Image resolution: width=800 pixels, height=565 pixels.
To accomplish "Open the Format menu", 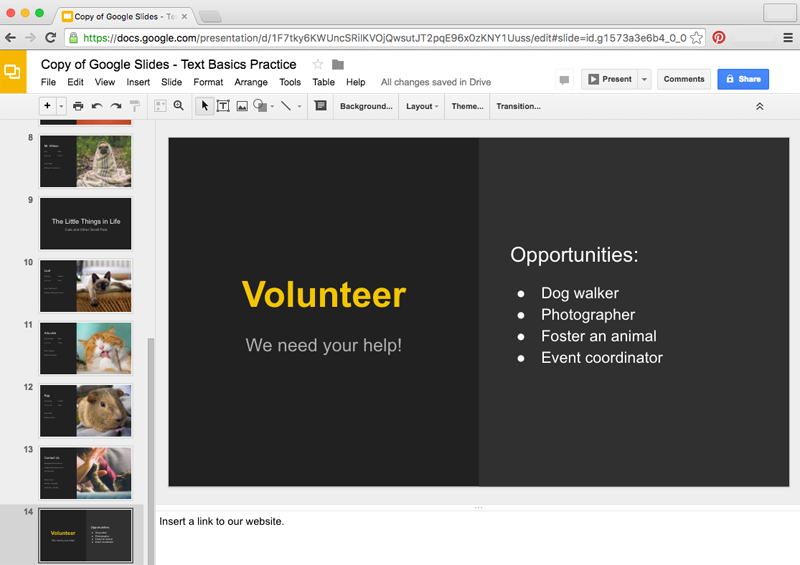I will pos(208,82).
